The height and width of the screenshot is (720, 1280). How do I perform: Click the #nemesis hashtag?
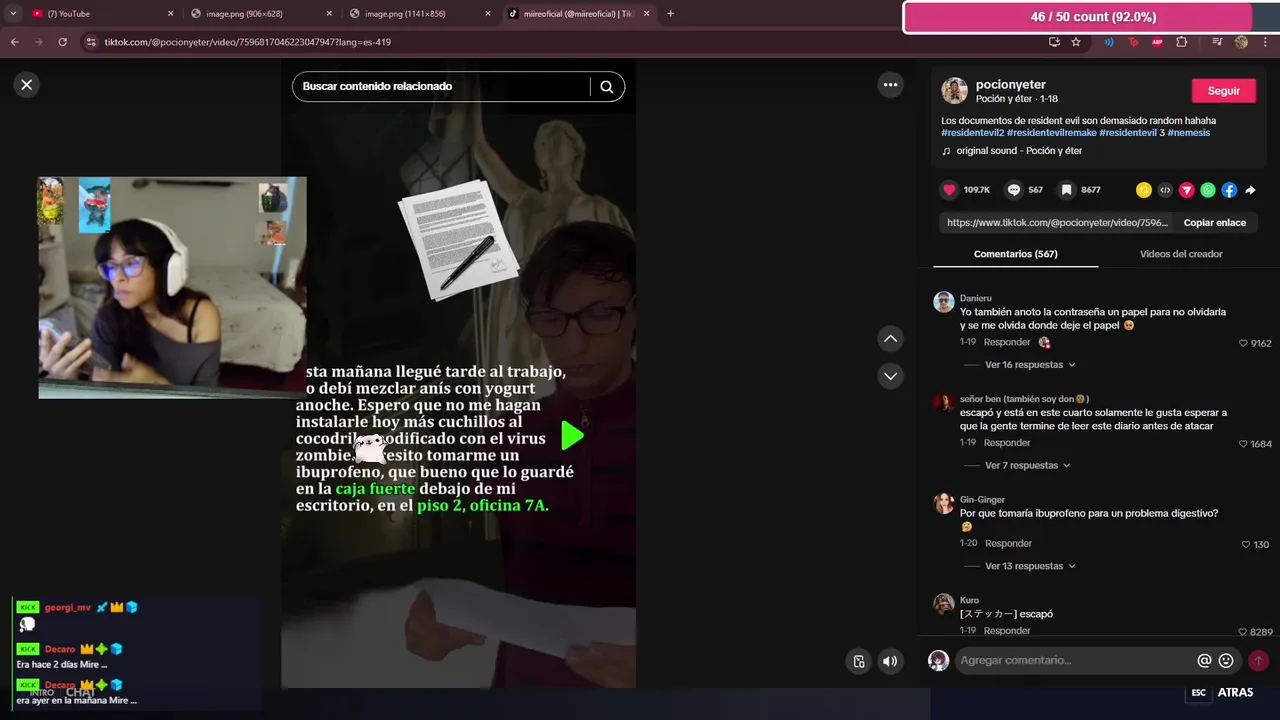click(x=1189, y=133)
